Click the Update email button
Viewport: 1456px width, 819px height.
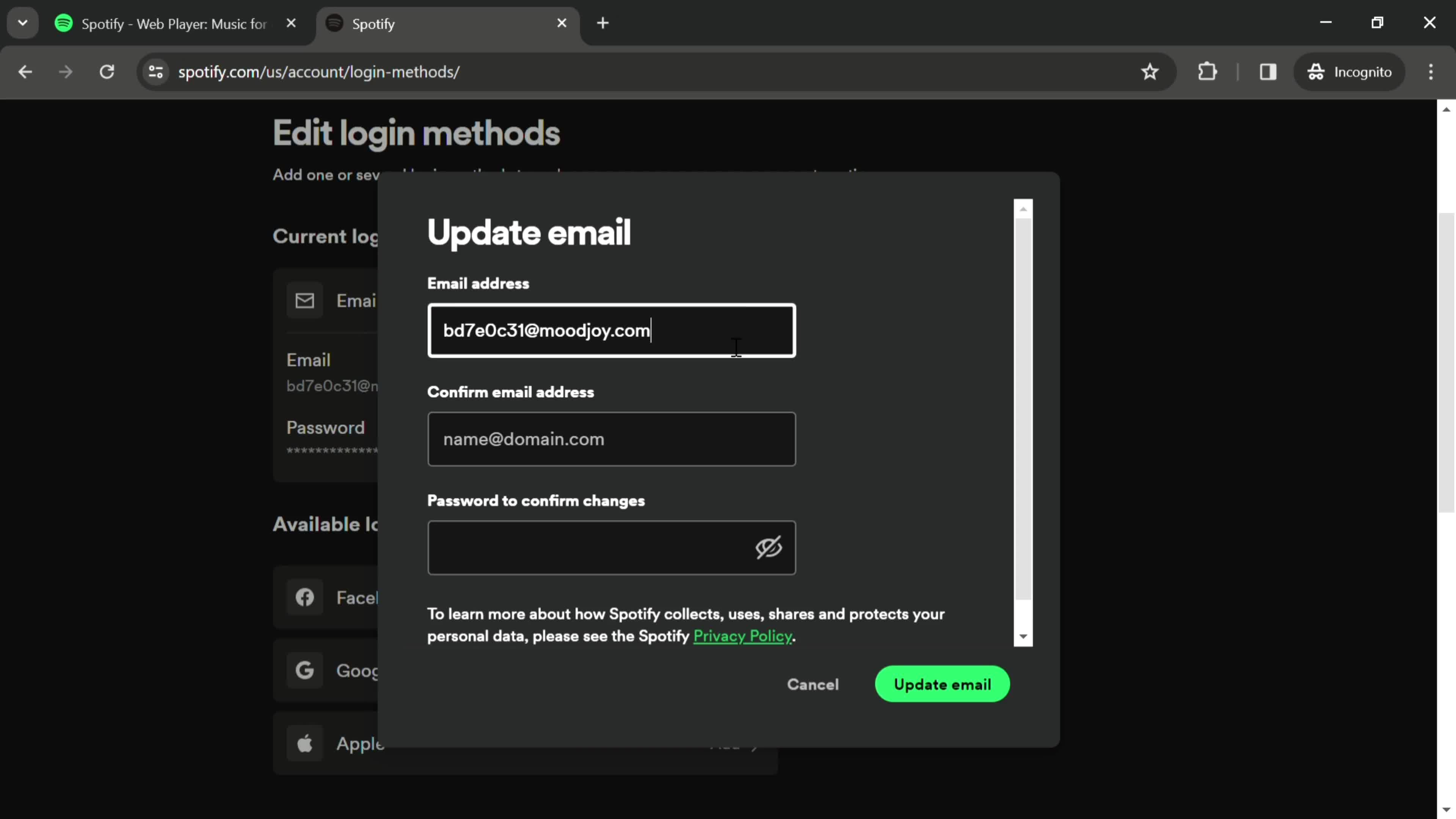(x=942, y=684)
